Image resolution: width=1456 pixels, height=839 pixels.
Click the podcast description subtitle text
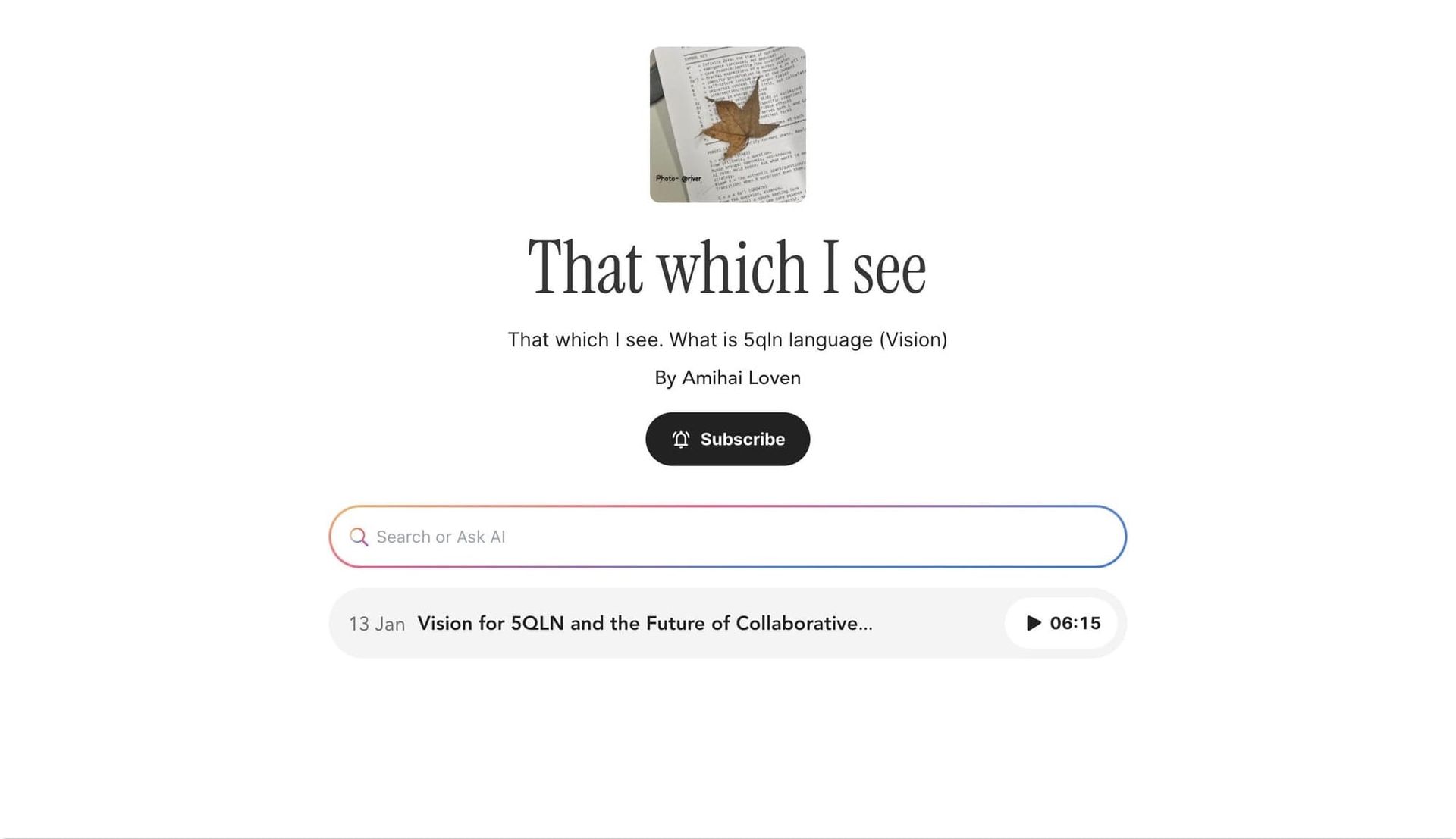pos(727,340)
